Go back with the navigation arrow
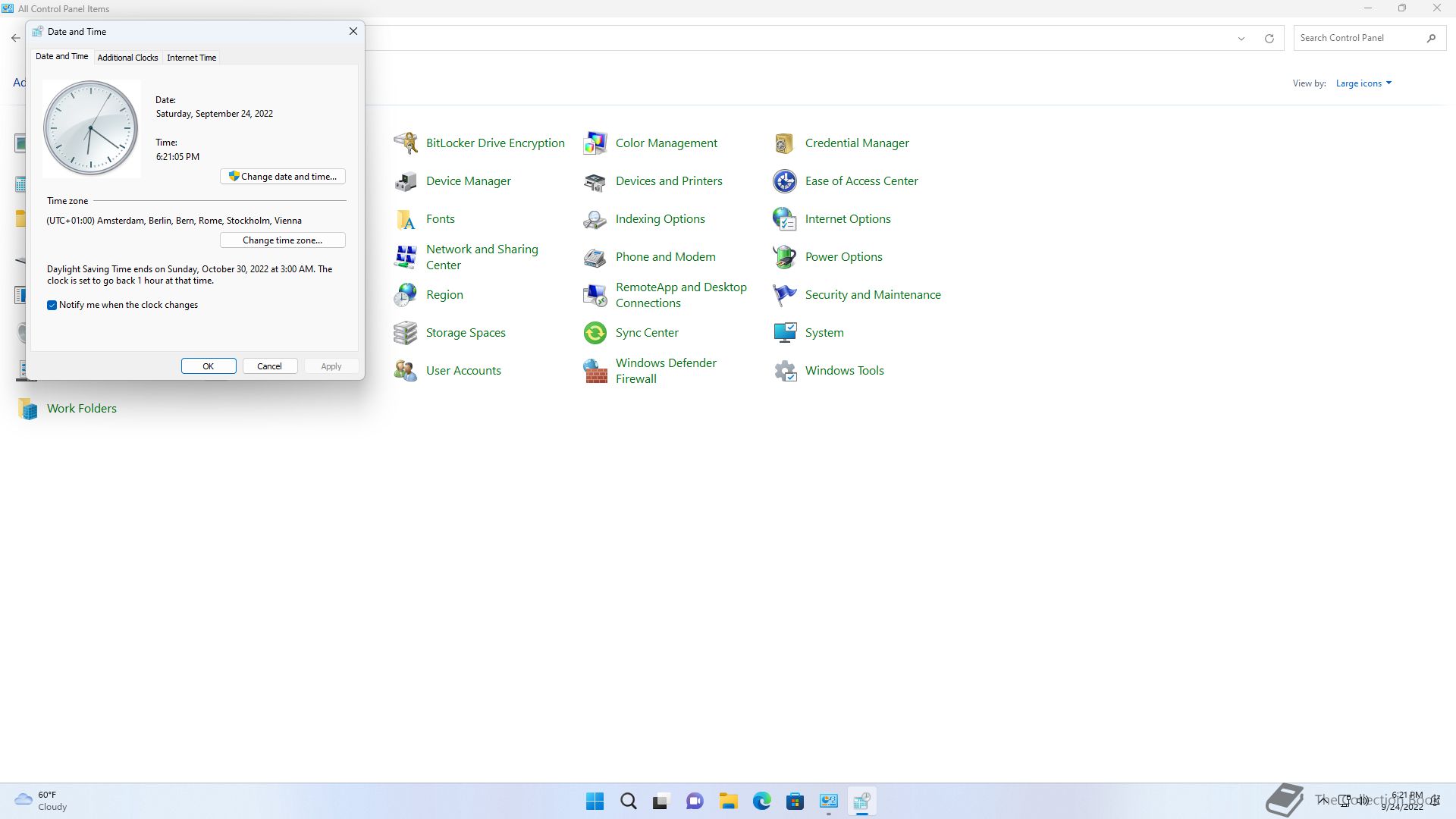The image size is (1456, 819). 16,38
